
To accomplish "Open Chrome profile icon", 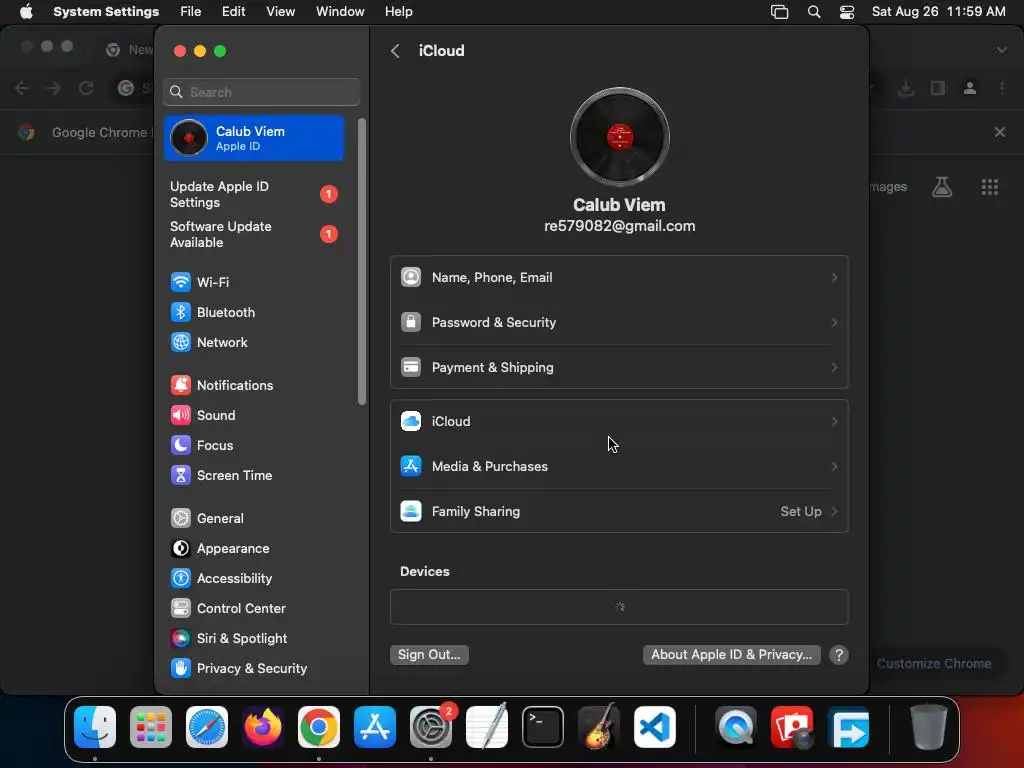I will (970, 88).
